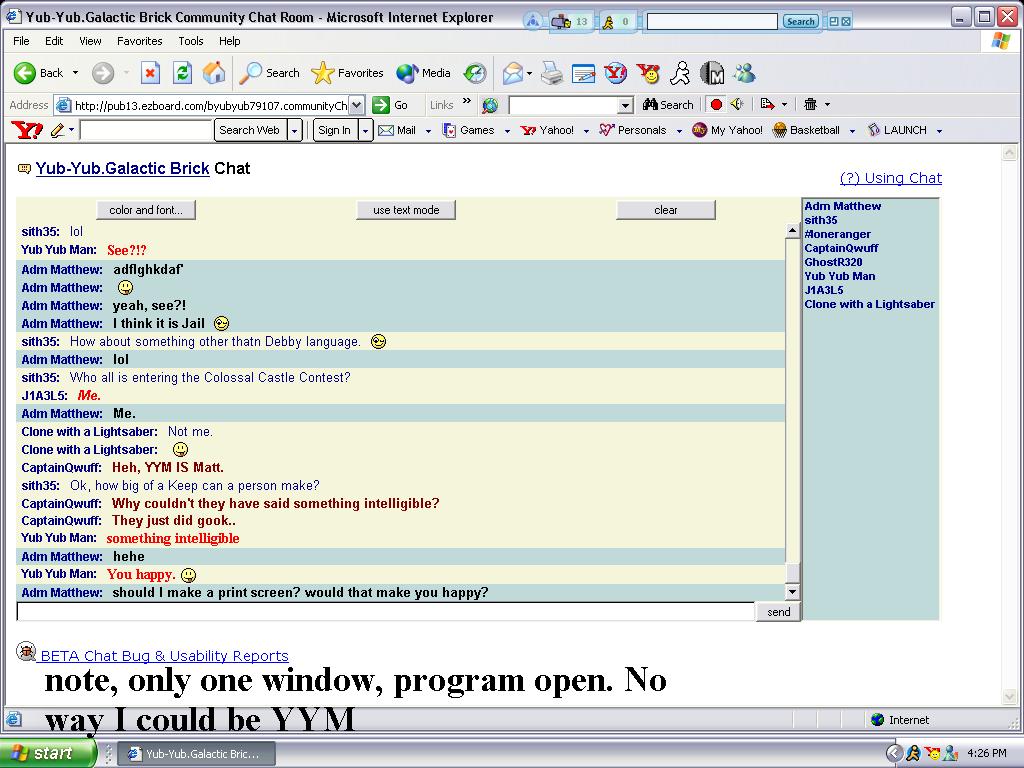Image resolution: width=1024 pixels, height=768 pixels.
Task: Expand the Search Web dropdown arrow
Action: [295, 131]
